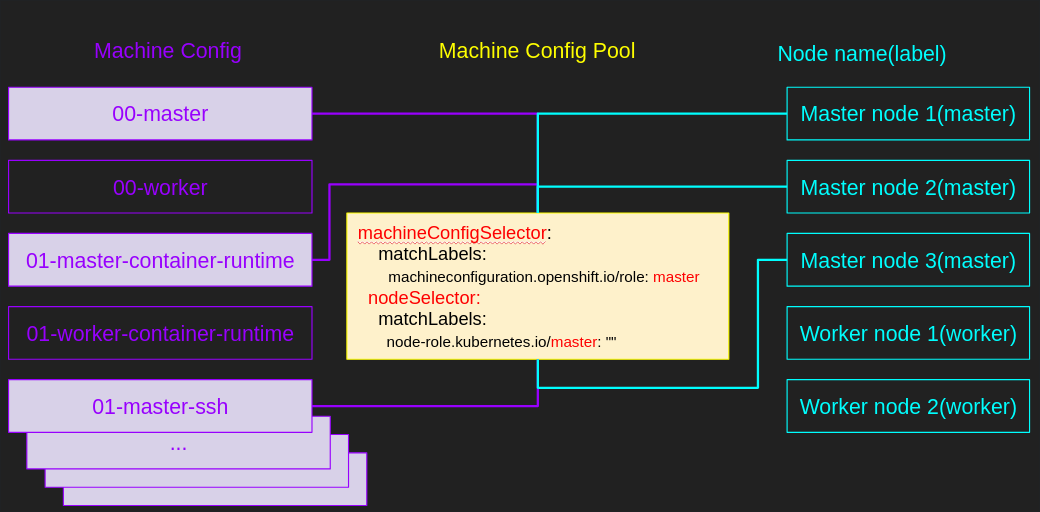Click the purple Machine Config heading

click(x=167, y=51)
